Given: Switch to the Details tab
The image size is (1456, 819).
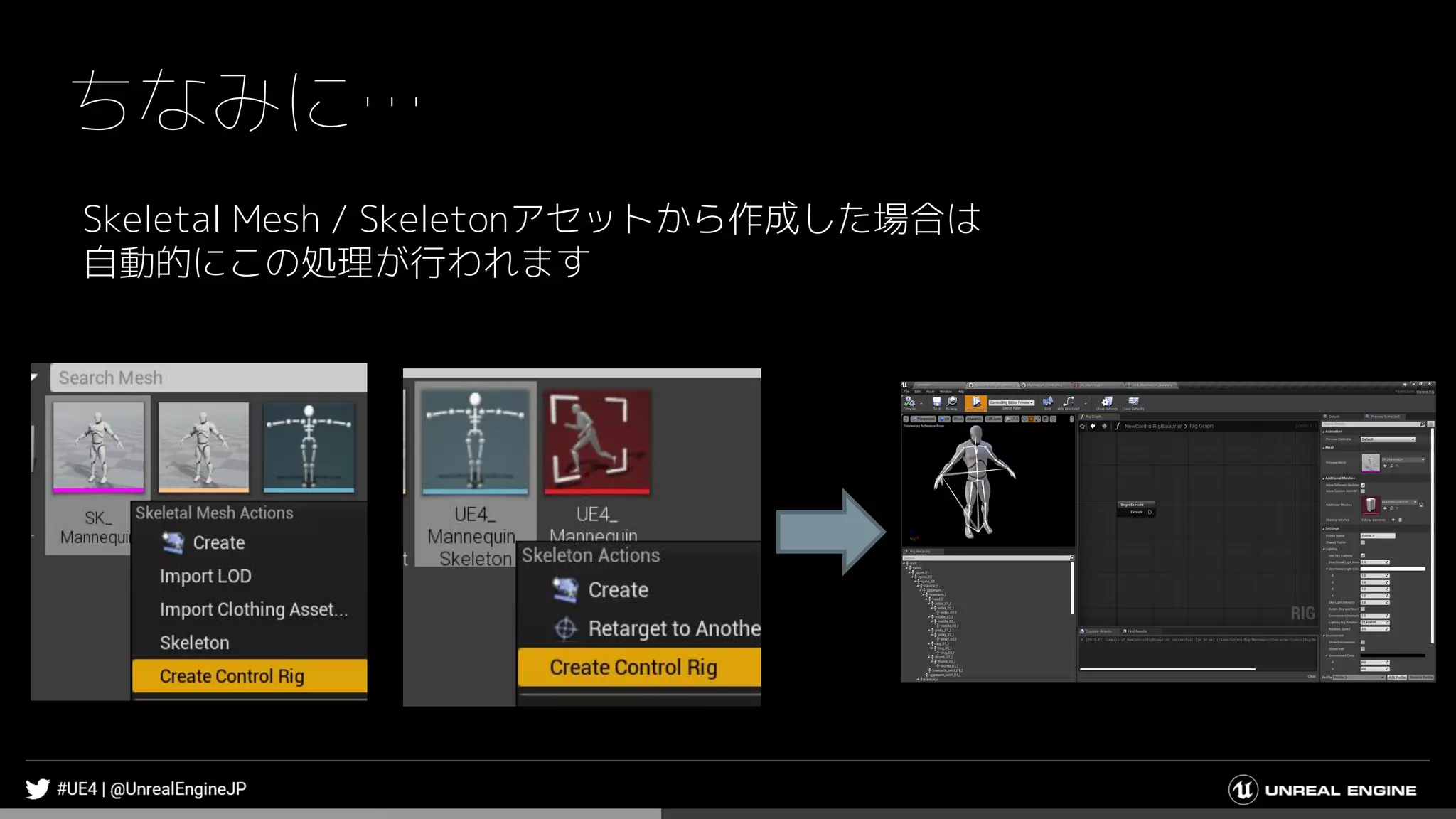Looking at the screenshot, I should click(1334, 417).
